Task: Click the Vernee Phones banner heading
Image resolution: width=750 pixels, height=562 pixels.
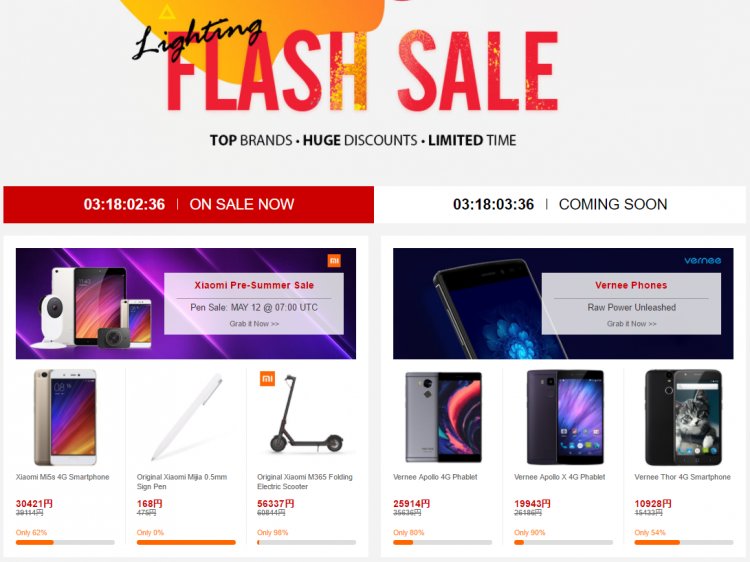Action: (631, 286)
